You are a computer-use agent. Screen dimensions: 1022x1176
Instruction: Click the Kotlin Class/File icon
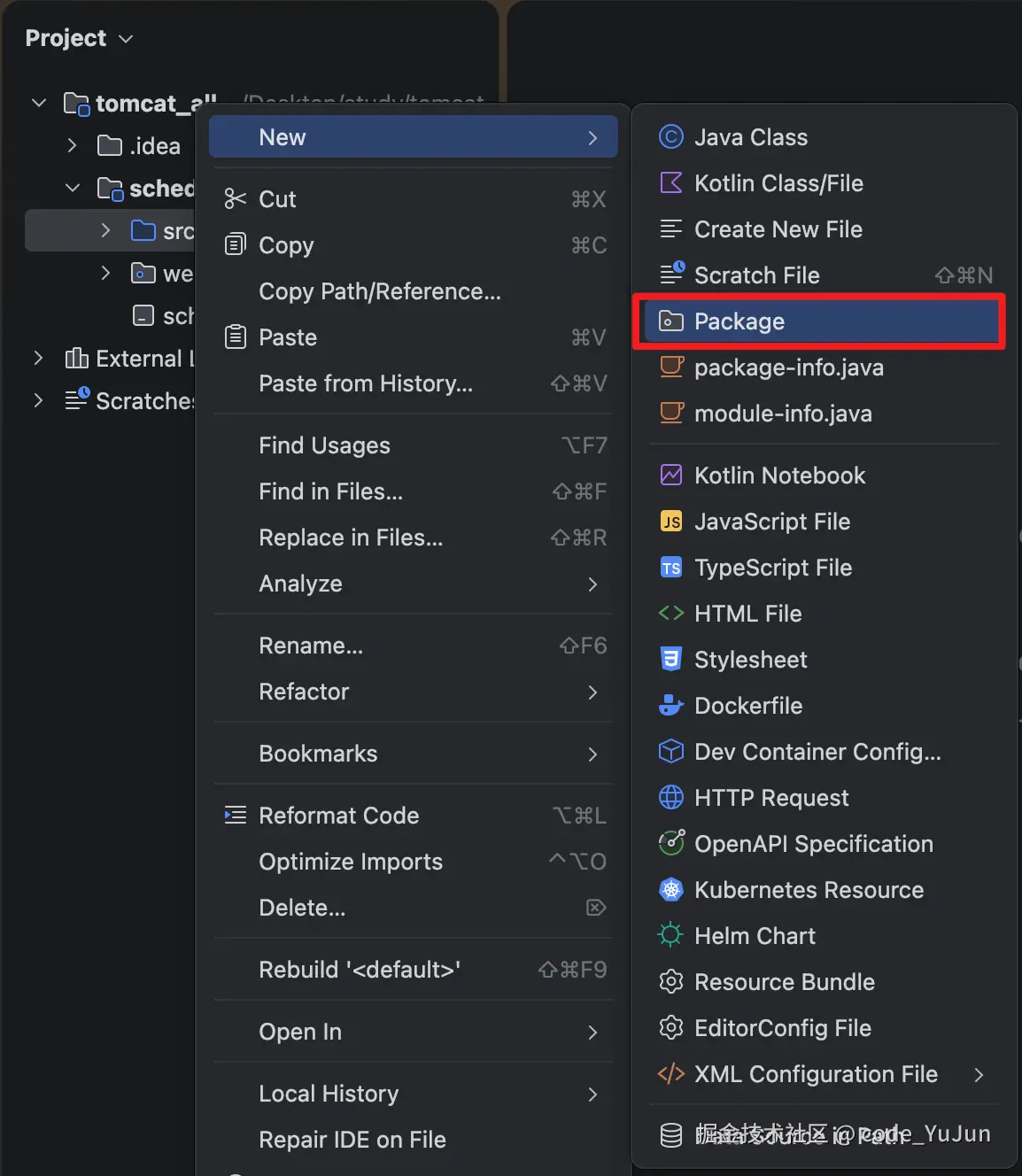tap(671, 183)
